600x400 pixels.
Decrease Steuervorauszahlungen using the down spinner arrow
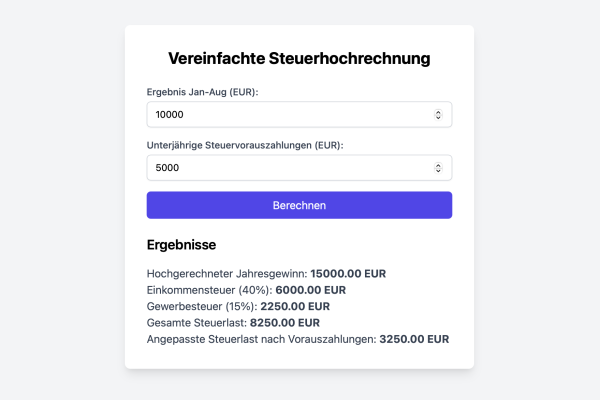click(x=438, y=171)
